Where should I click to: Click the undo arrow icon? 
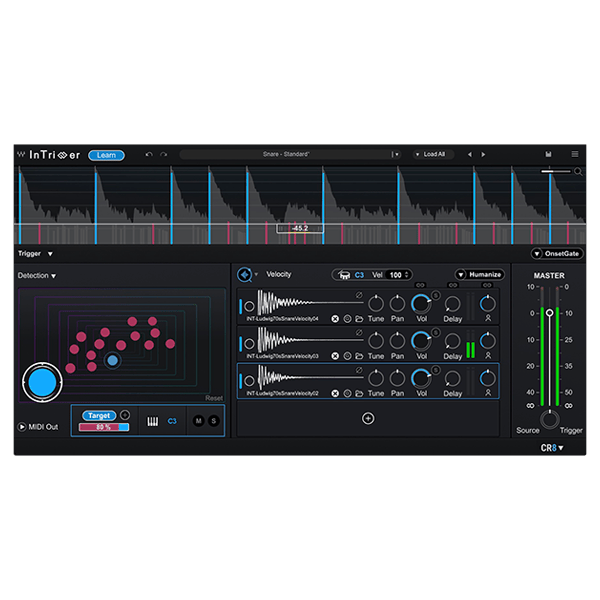coord(149,155)
